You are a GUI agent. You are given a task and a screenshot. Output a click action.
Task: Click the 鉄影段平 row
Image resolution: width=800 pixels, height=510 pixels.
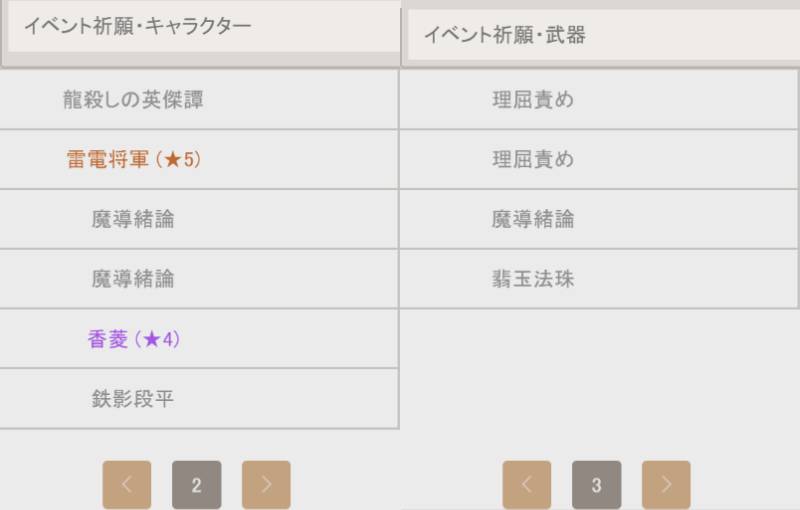pyautogui.click(x=199, y=398)
